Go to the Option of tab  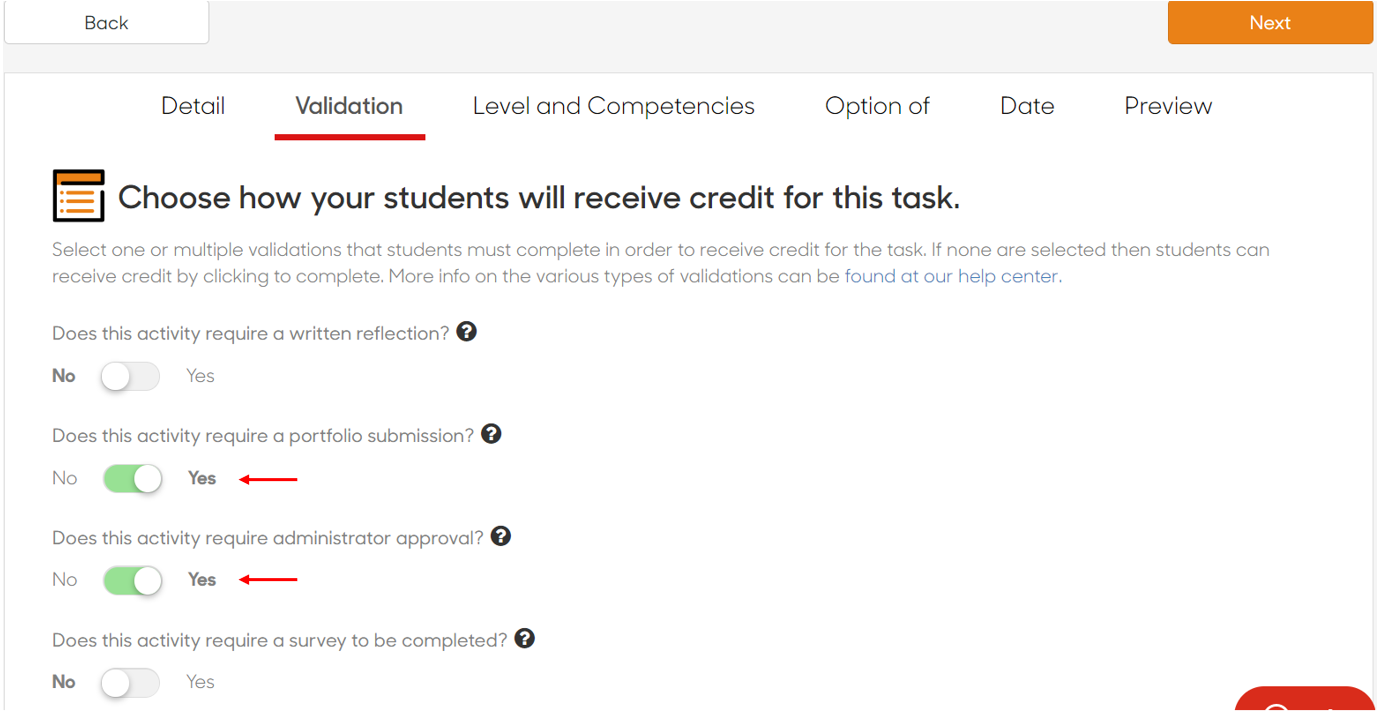click(x=877, y=106)
